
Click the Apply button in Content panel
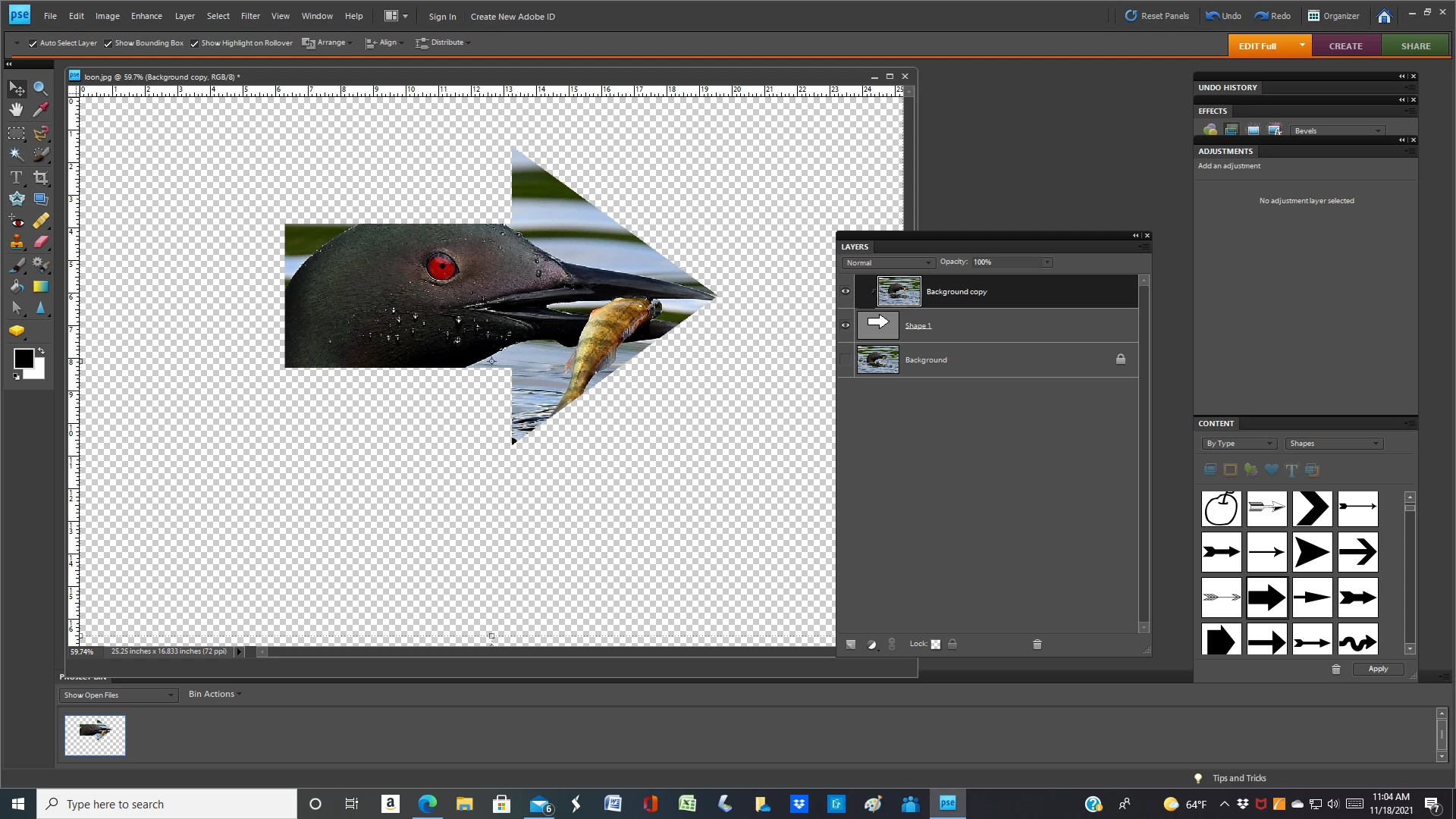coord(1378,669)
